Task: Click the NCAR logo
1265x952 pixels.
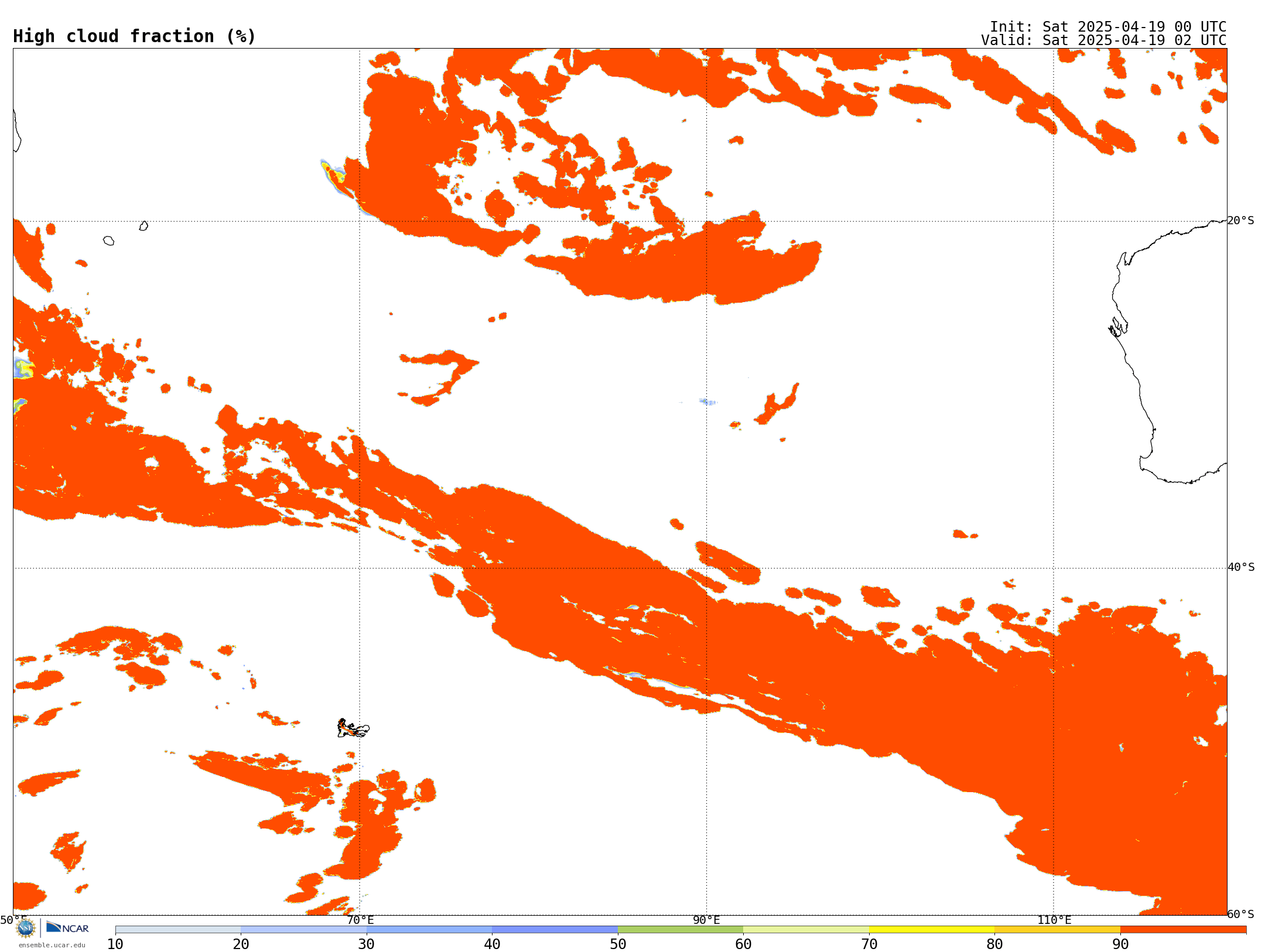Action: coord(67,927)
